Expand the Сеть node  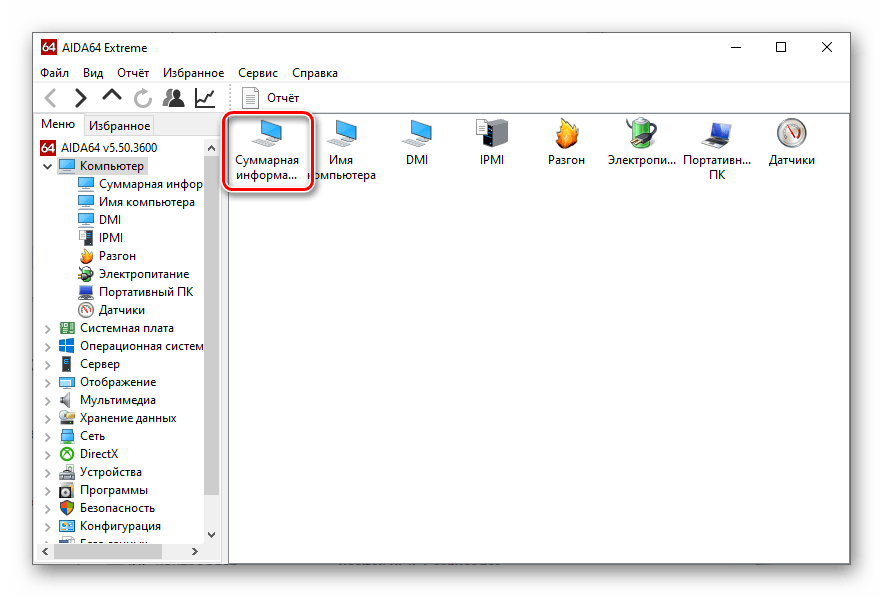coord(47,436)
